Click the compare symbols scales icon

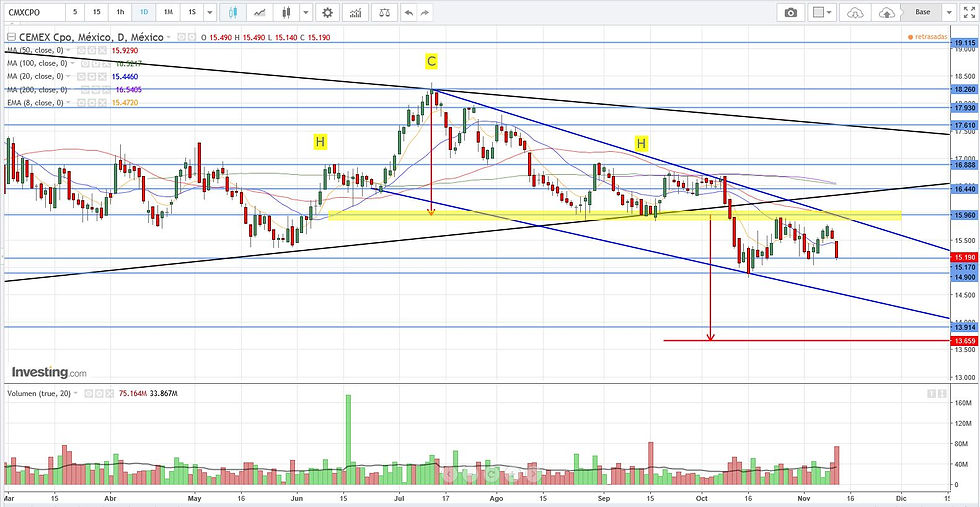pyautogui.click(x=383, y=12)
